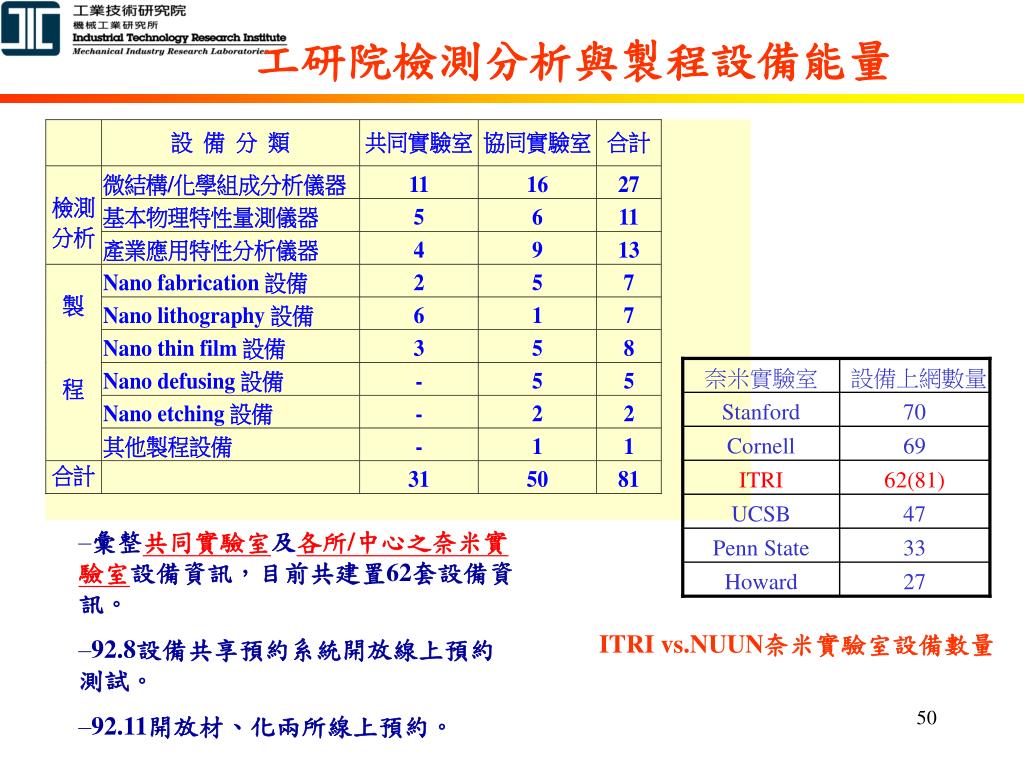Screen dimensions: 1024x768
Task: Click the value 33 for Penn State
Action: [914, 548]
